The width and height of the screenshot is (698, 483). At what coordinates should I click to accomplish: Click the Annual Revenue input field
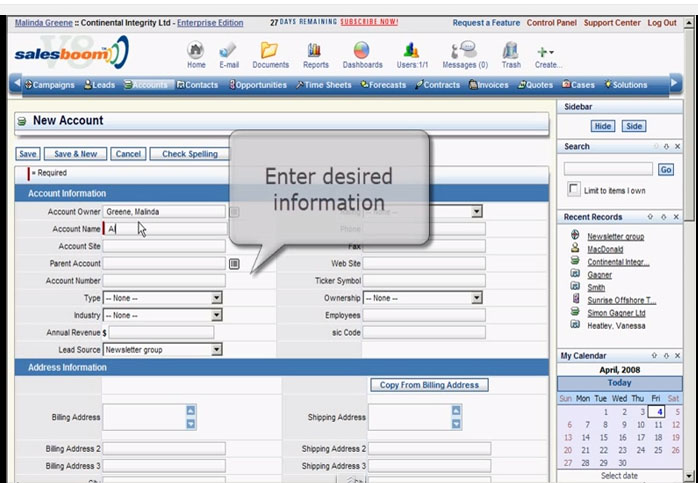[x=161, y=333]
